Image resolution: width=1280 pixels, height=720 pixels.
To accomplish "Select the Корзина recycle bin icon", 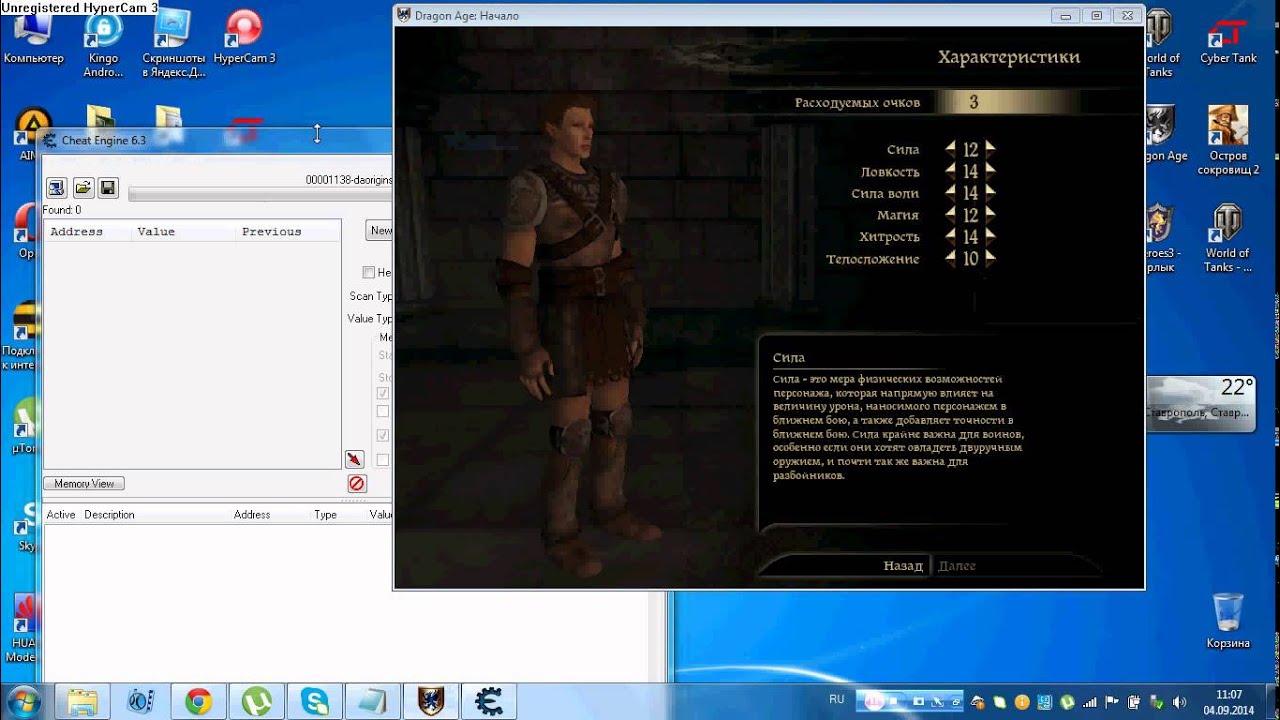I will point(1227,620).
